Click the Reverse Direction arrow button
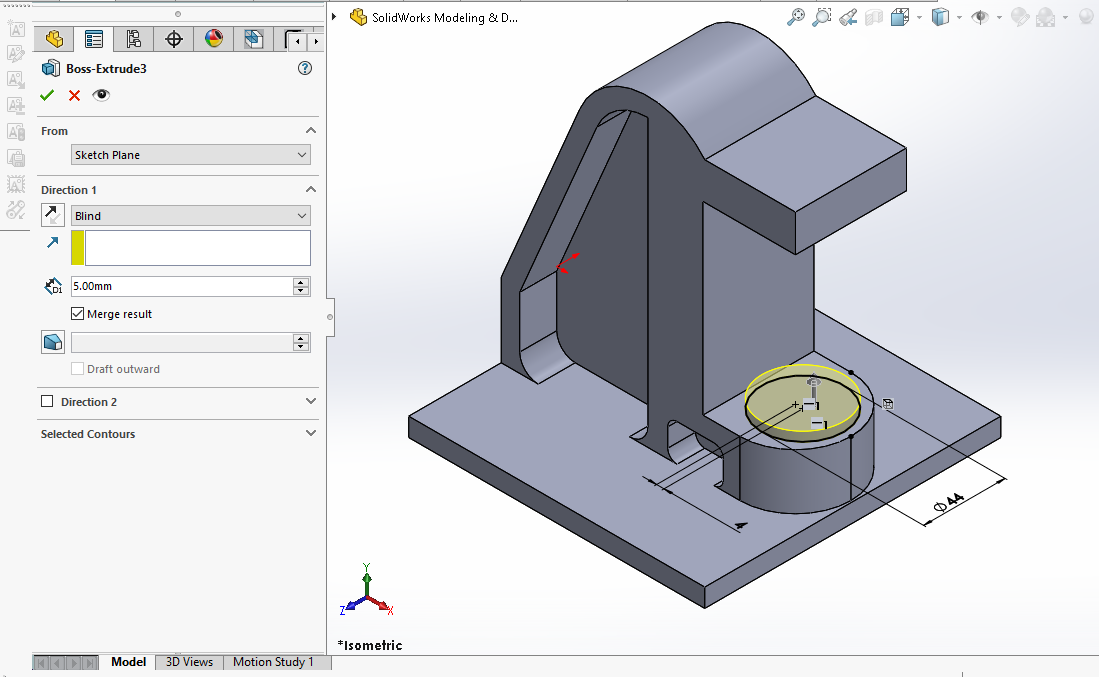1099x677 pixels. click(x=53, y=215)
